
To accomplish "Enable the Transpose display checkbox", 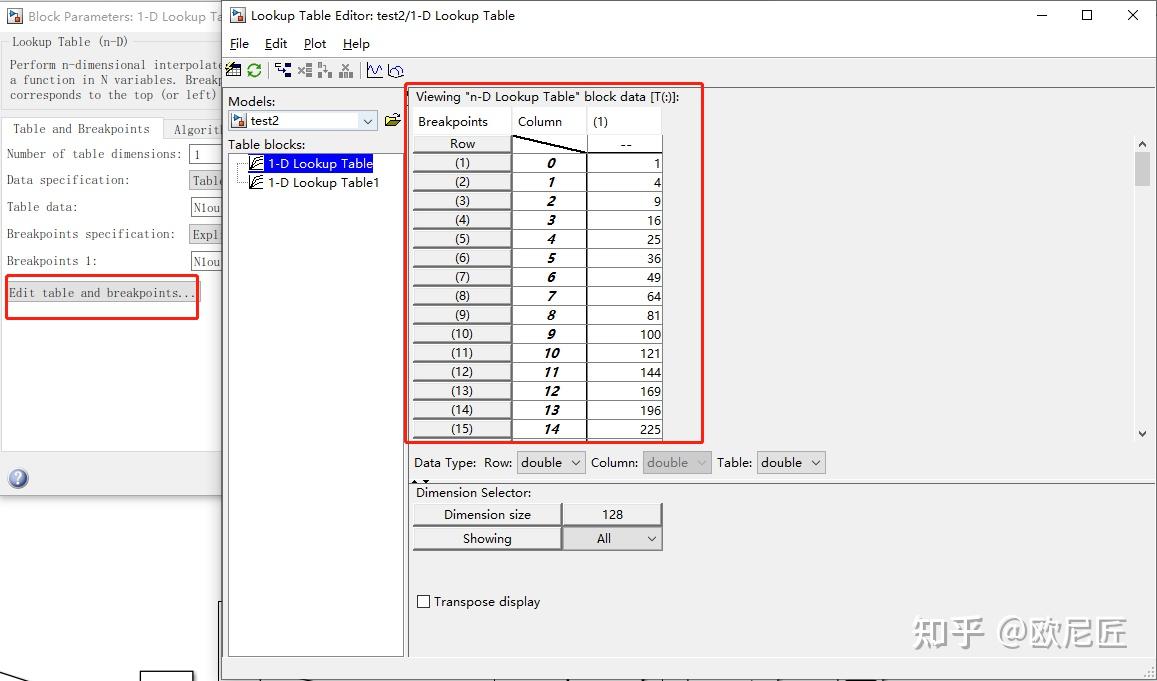I will coord(423,601).
